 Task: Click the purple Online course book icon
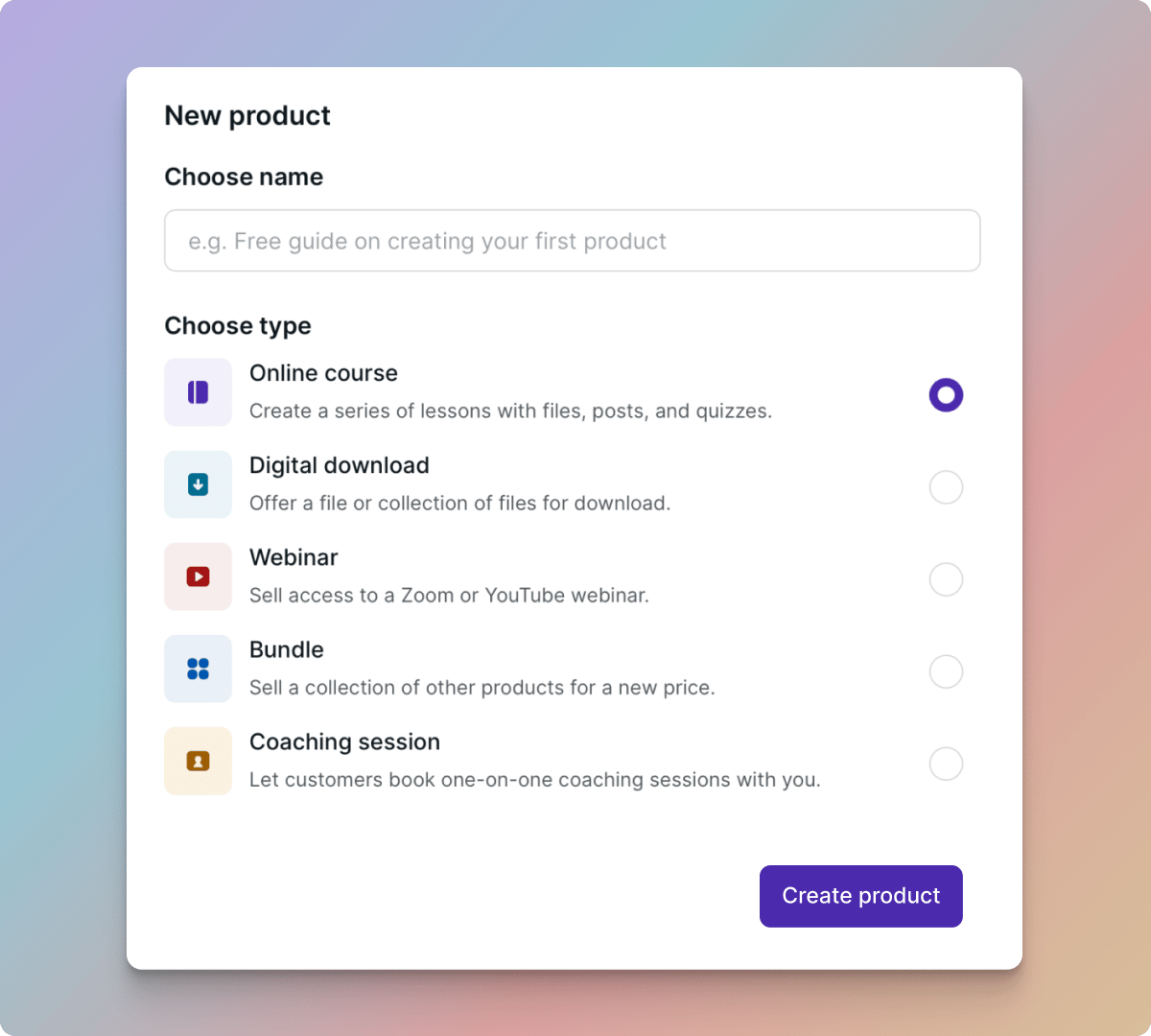[x=198, y=392]
